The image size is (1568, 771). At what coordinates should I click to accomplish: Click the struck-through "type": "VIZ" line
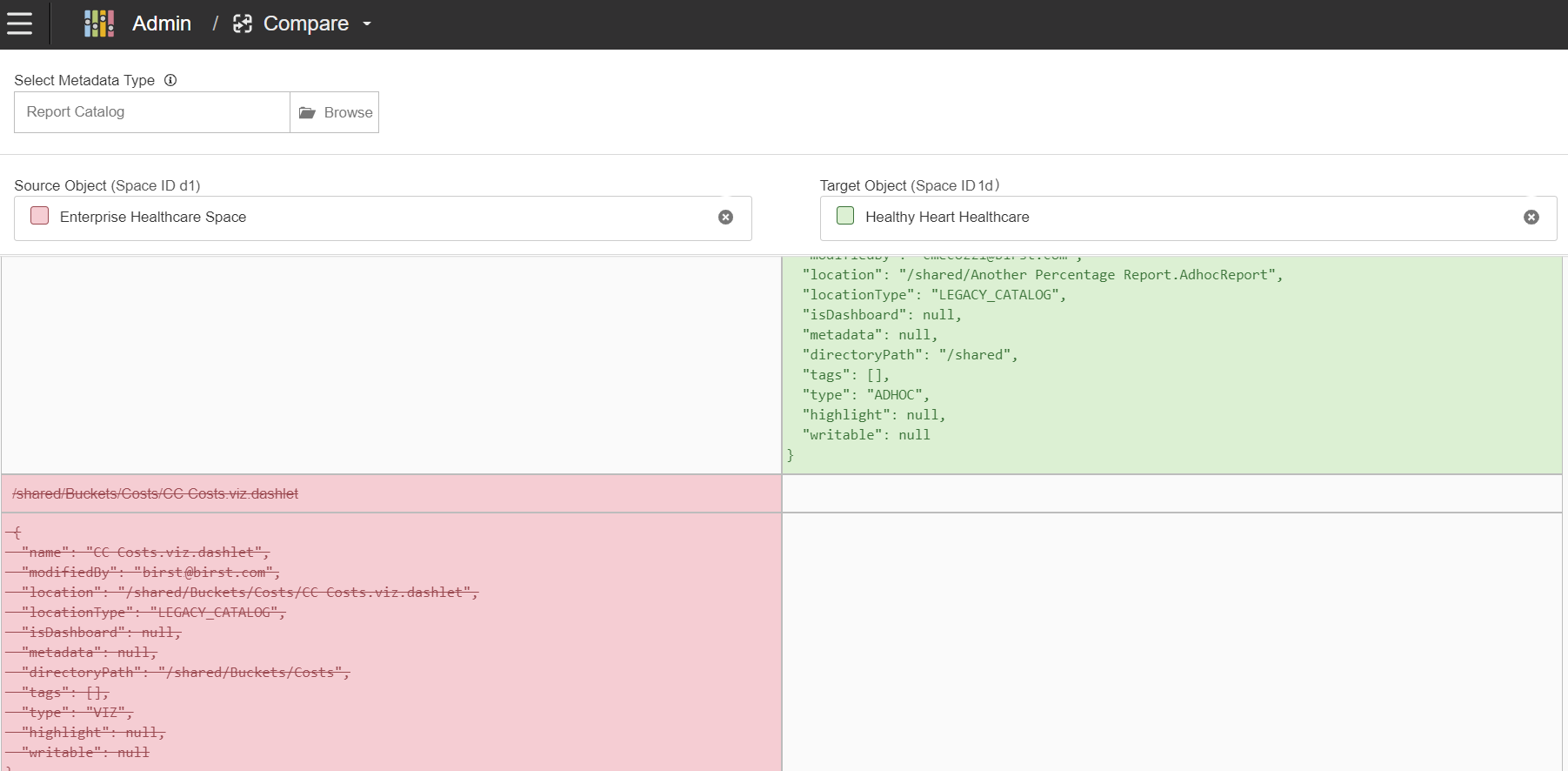click(77, 713)
